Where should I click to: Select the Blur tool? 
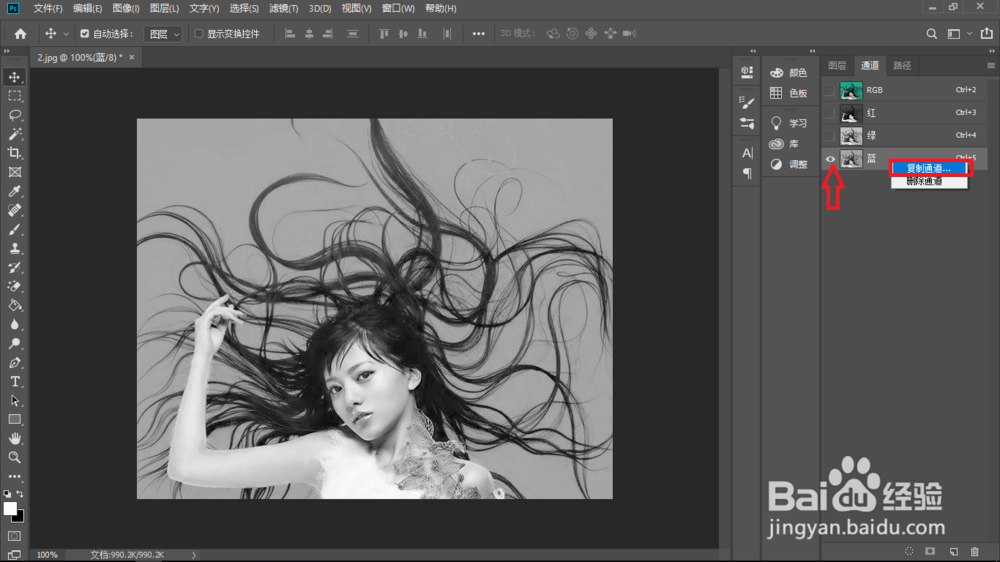[x=14, y=325]
